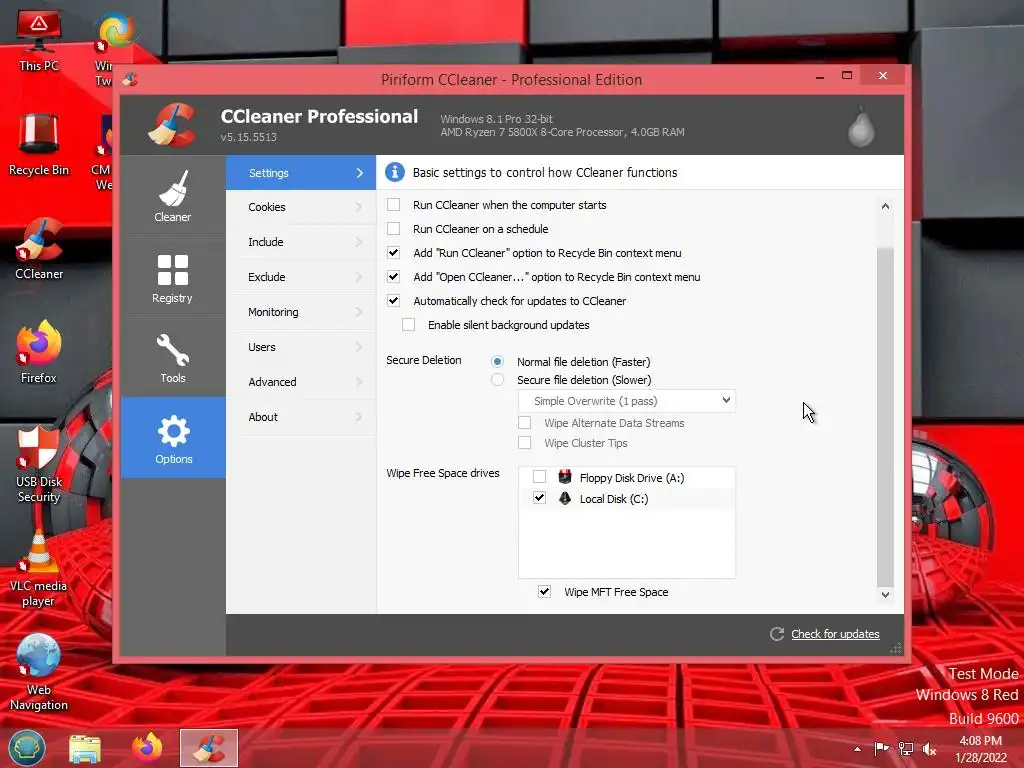This screenshot has height=768, width=1024.
Task: Select Secure file deletion (Slower)
Action: pyautogui.click(x=498, y=379)
